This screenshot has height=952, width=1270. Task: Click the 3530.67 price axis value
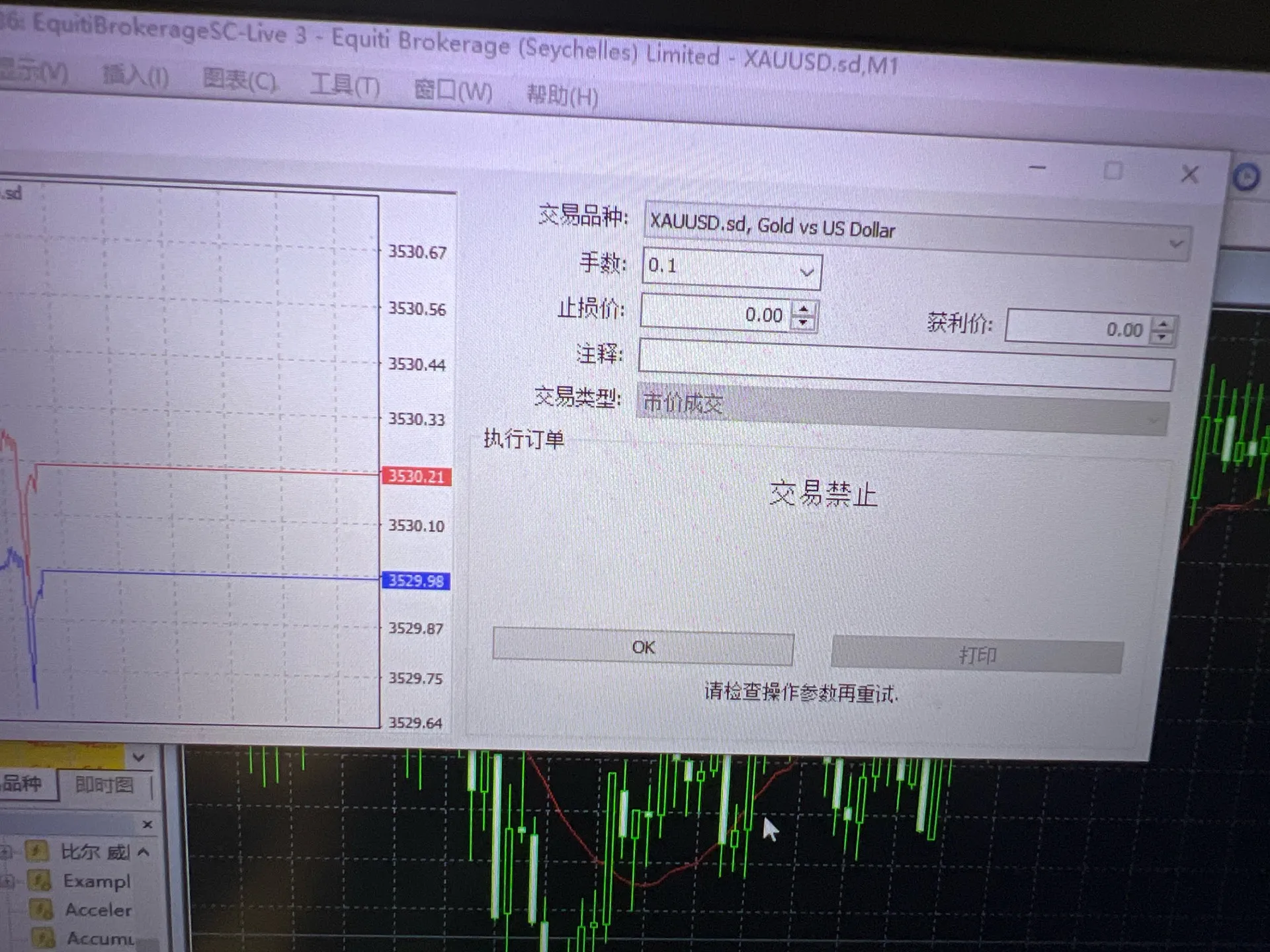[x=417, y=252]
